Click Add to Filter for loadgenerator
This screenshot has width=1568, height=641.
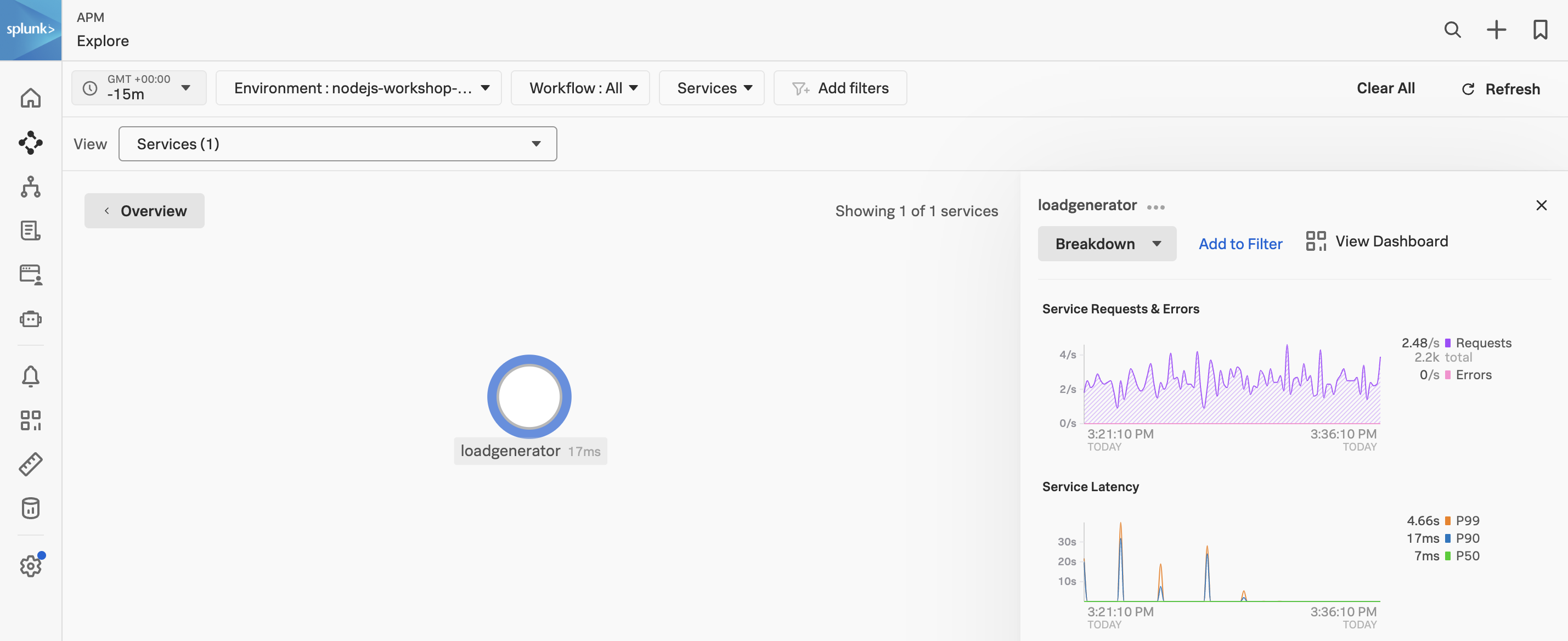pyautogui.click(x=1240, y=244)
